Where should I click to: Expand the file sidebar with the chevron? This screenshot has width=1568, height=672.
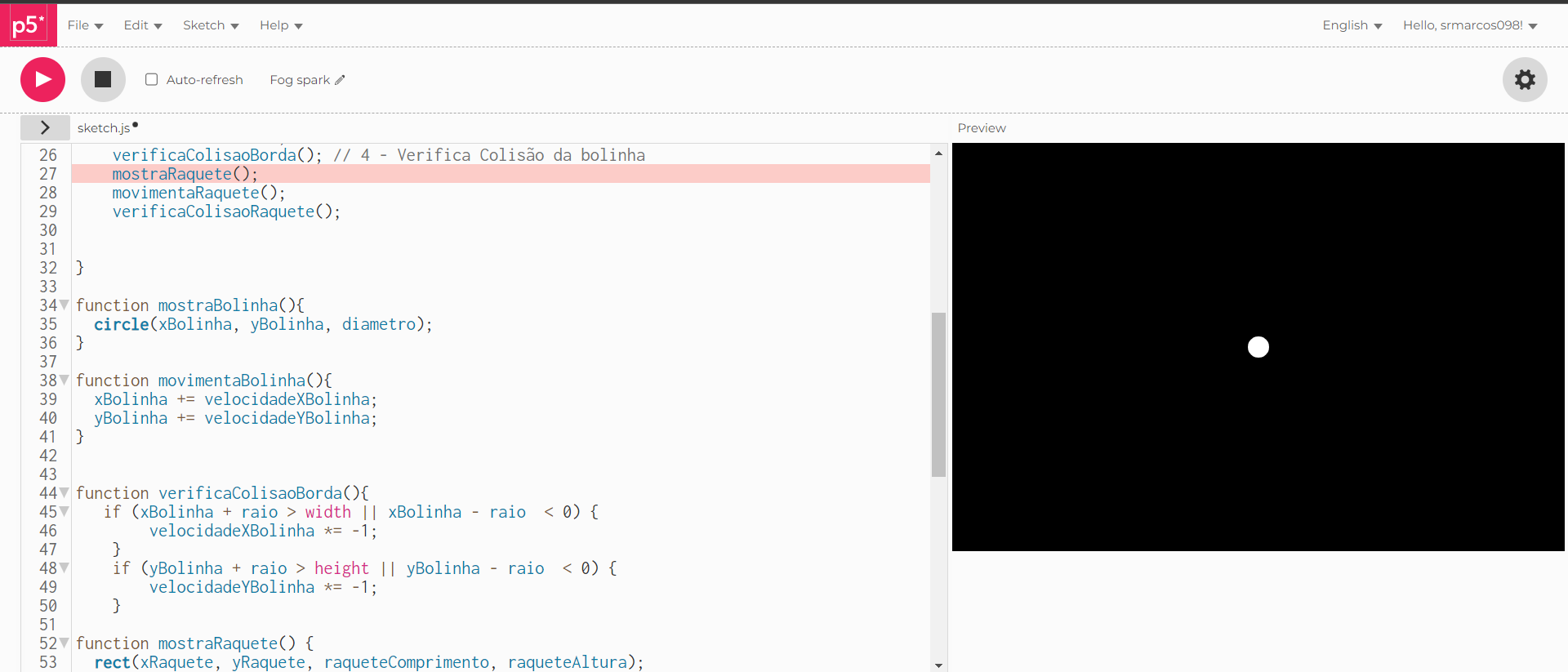(x=45, y=127)
